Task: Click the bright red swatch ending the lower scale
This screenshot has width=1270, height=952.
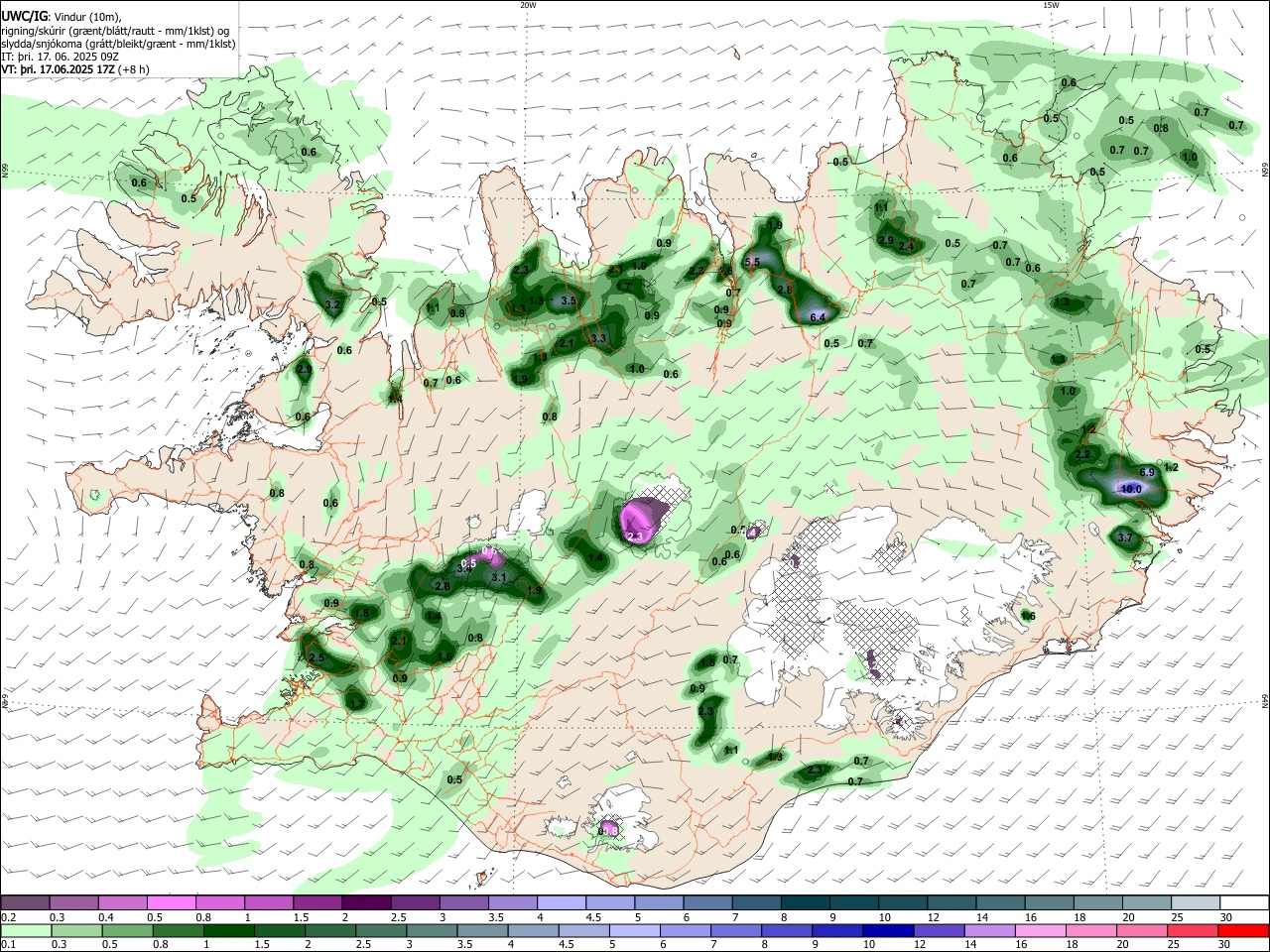Action: pos(1242,930)
